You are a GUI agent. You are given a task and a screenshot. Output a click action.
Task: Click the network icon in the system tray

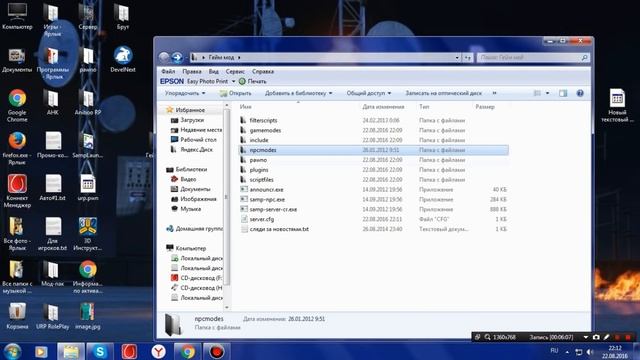[x=578, y=351]
